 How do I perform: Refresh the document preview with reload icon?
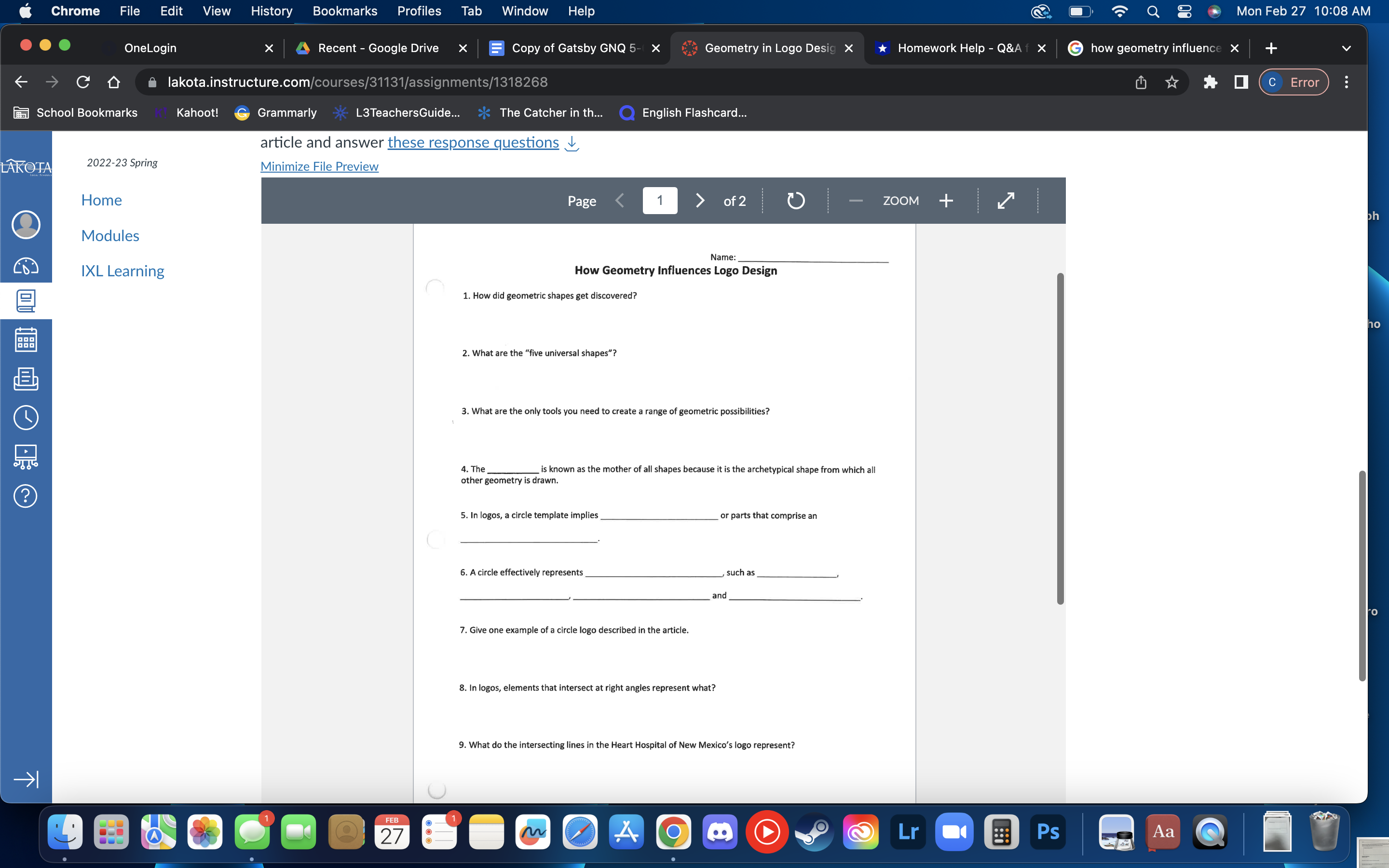pos(795,200)
